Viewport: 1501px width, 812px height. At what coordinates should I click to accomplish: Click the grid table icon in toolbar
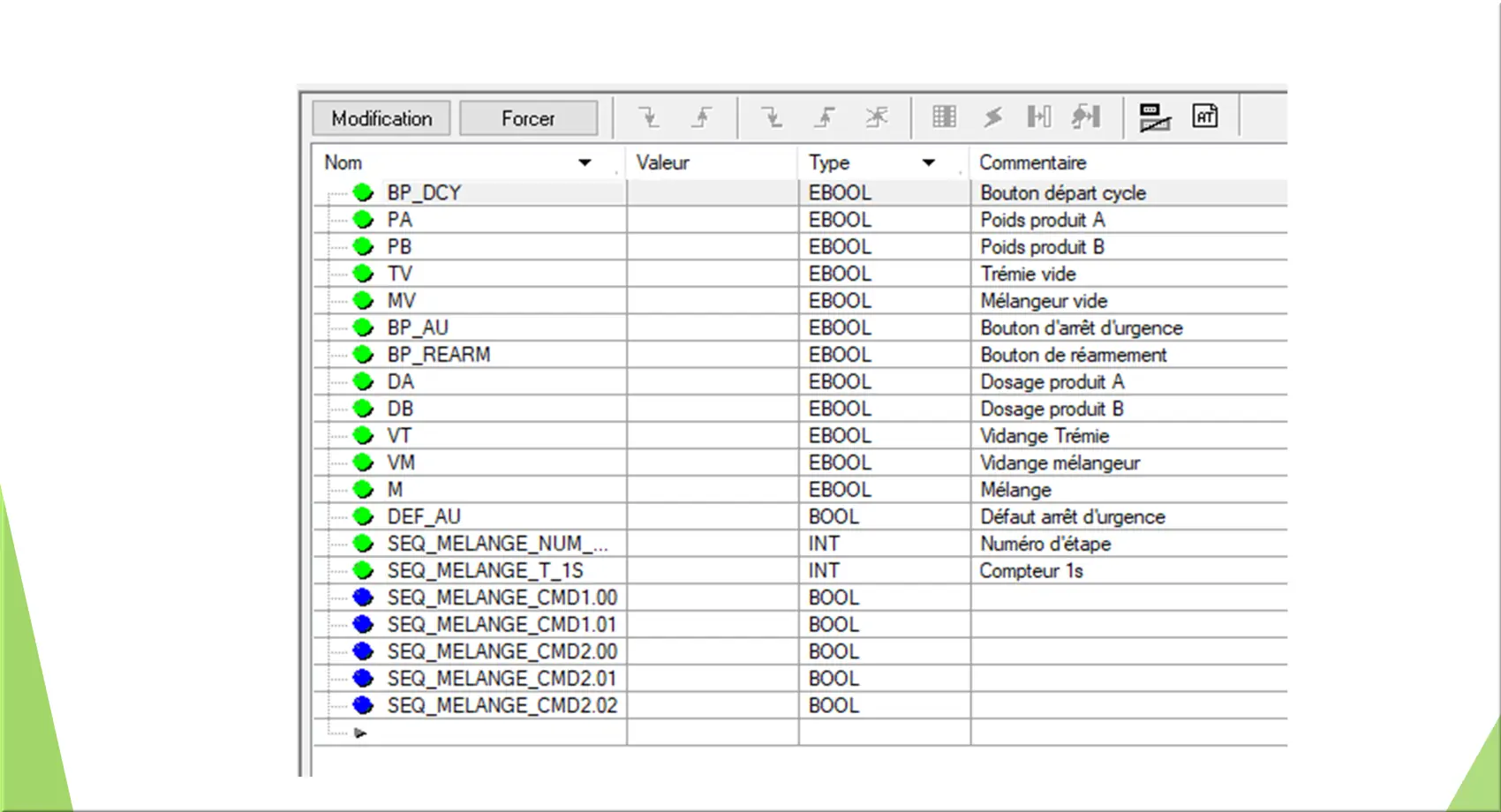coord(944,117)
